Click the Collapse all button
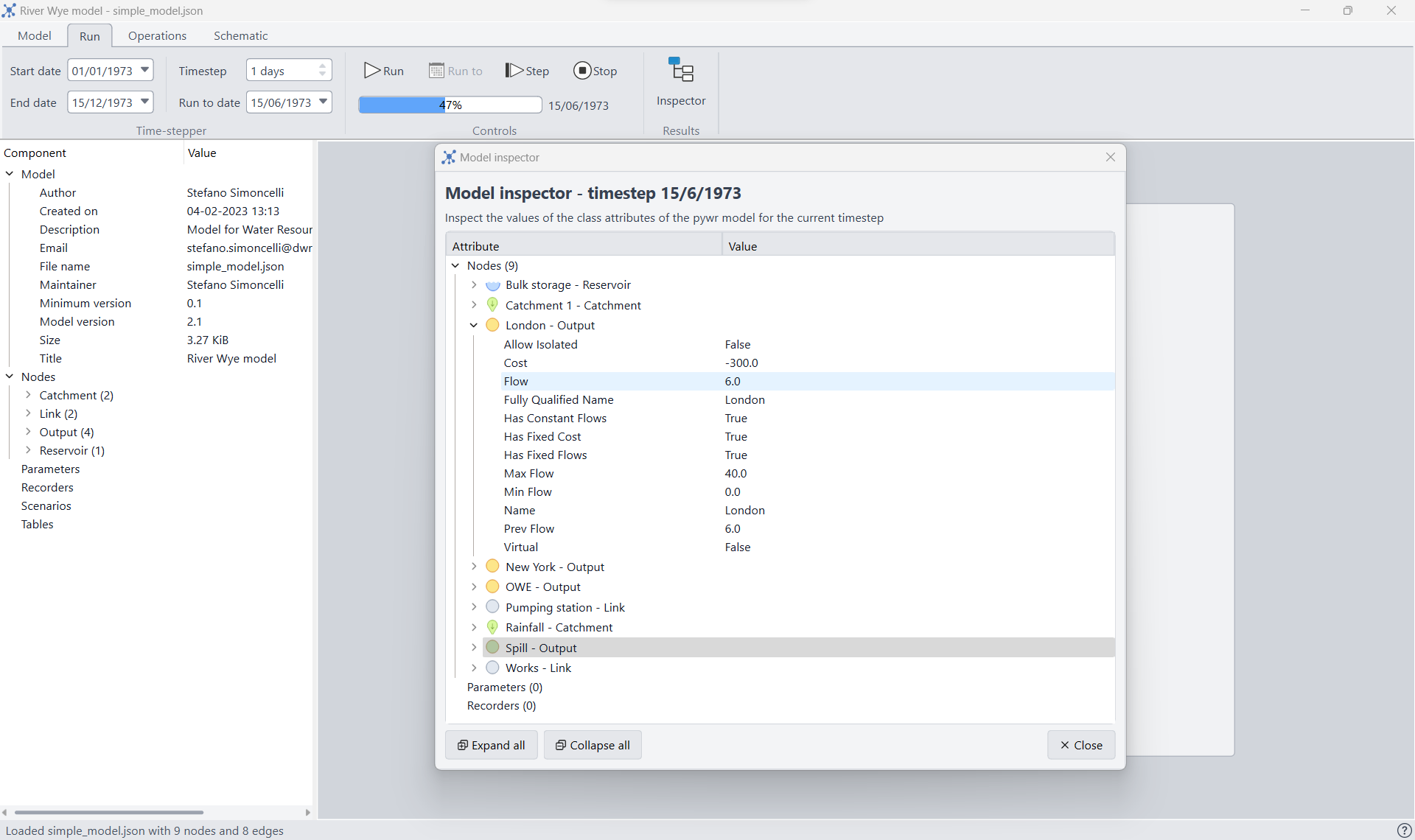Image resolution: width=1415 pixels, height=840 pixels. point(593,744)
